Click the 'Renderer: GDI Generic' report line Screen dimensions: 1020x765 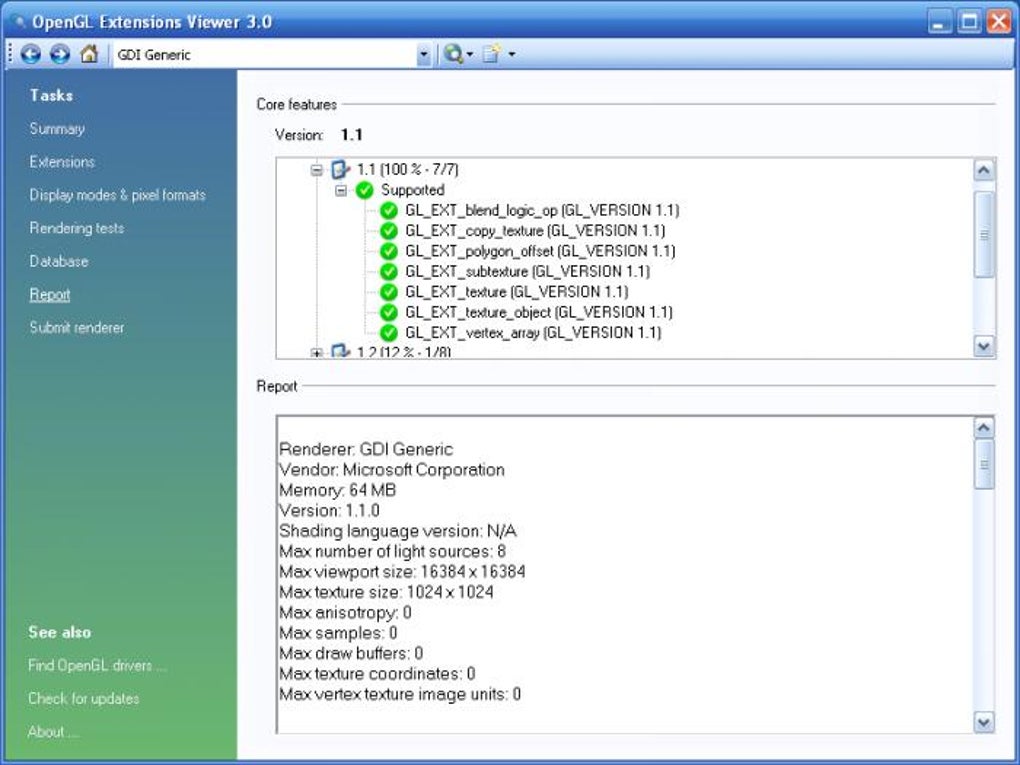pos(366,450)
